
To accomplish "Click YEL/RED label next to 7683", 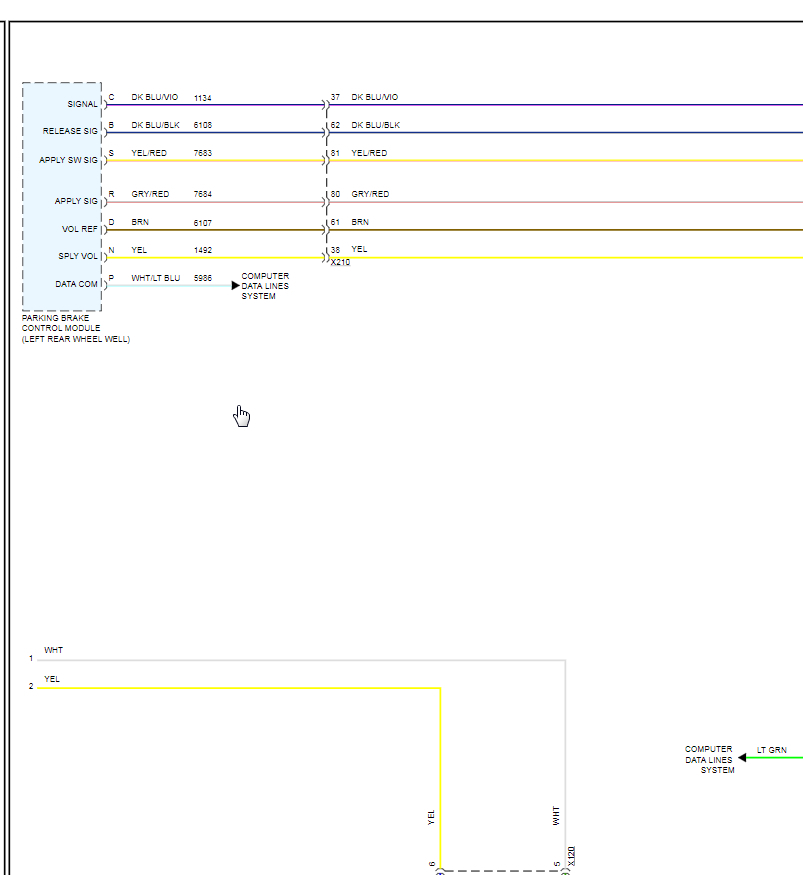I will tap(149, 153).
